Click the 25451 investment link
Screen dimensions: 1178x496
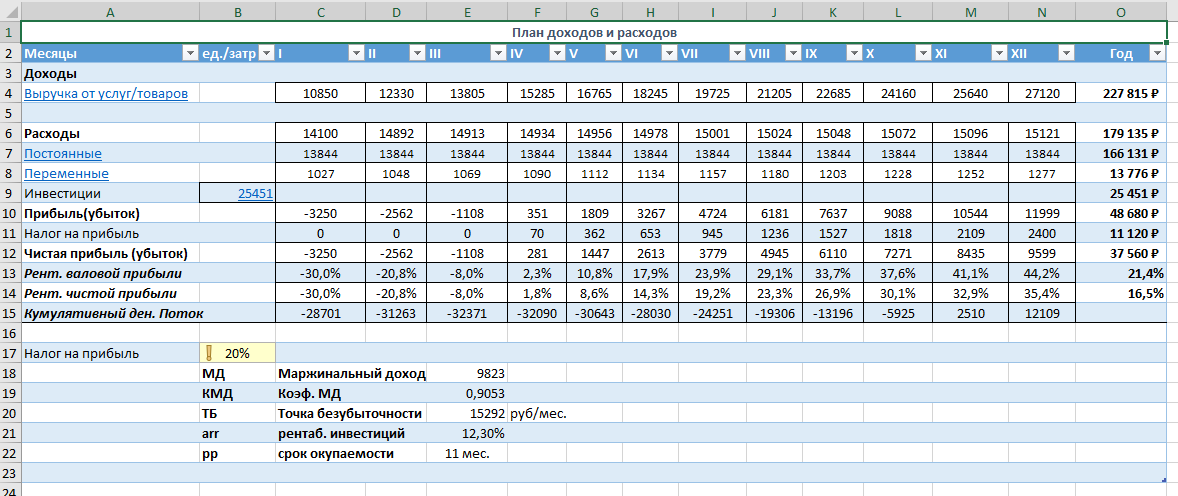tap(255, 193)
